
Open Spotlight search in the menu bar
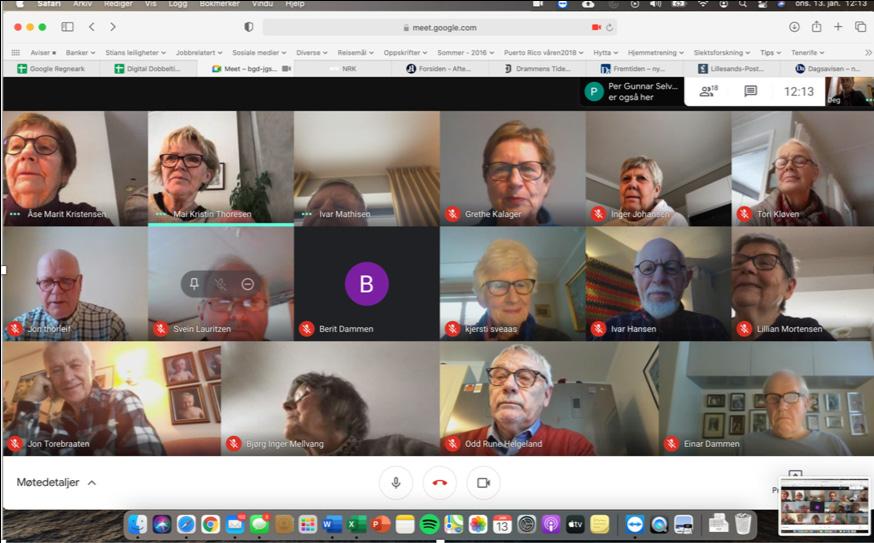[x=742, y=4]
